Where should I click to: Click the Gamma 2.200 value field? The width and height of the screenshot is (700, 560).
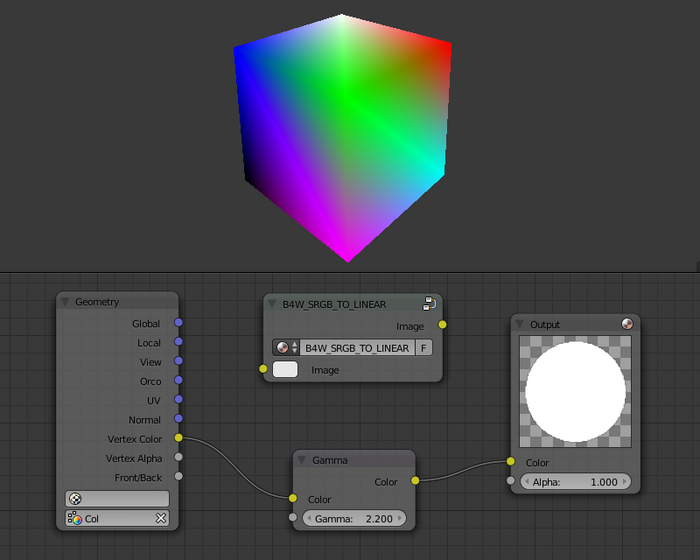(354, 518)
